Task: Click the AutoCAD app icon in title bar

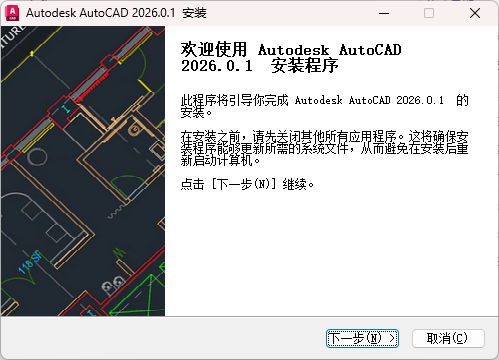Action: tap(12, 13)
